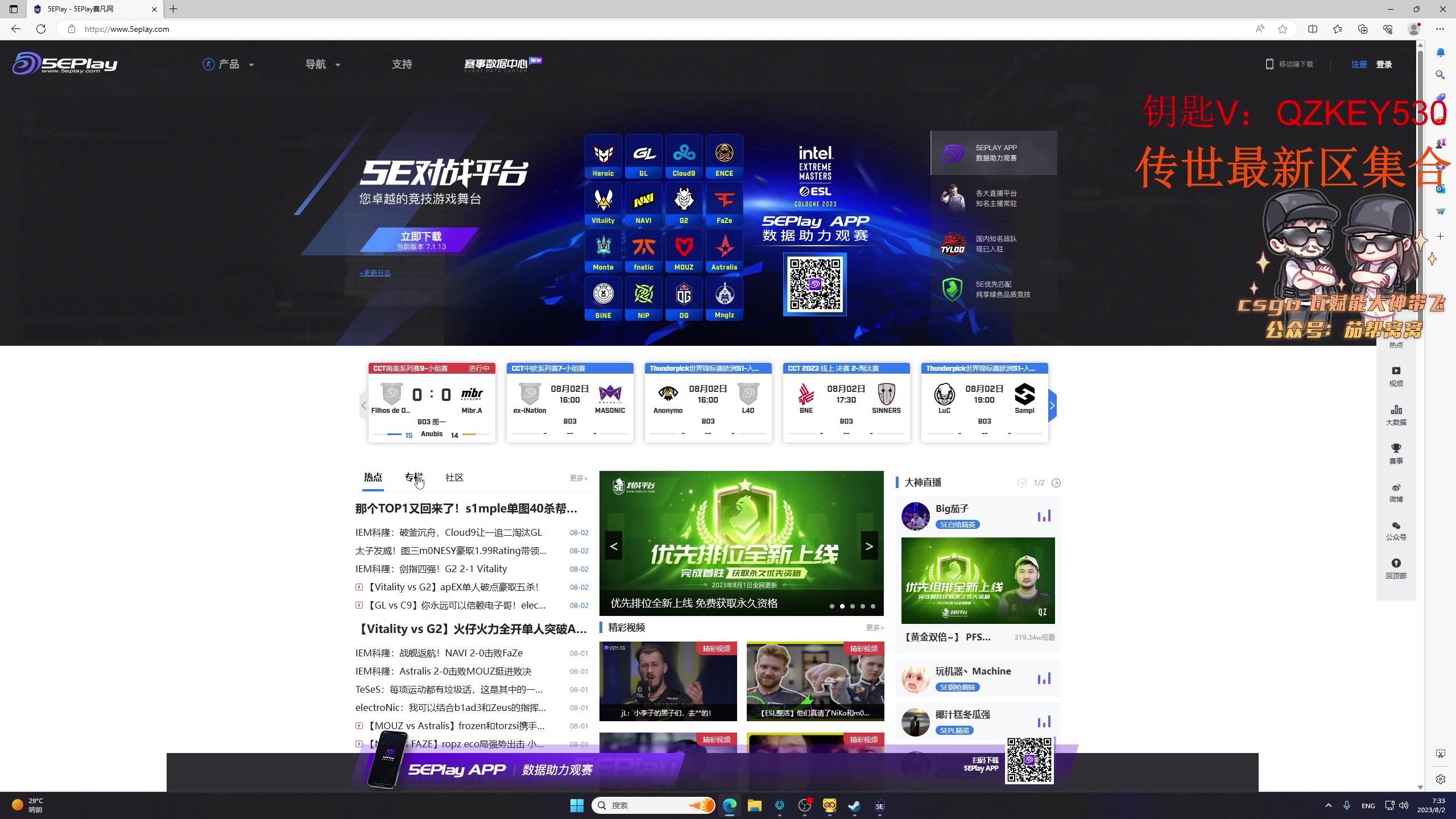The image size is (1456, 819).
Task: Go to next 大神直播 page
Action: [x=1056, y=483]
